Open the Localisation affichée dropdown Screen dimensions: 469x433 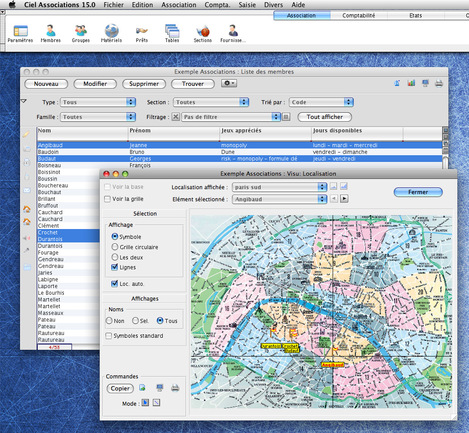tap(279, 187)
